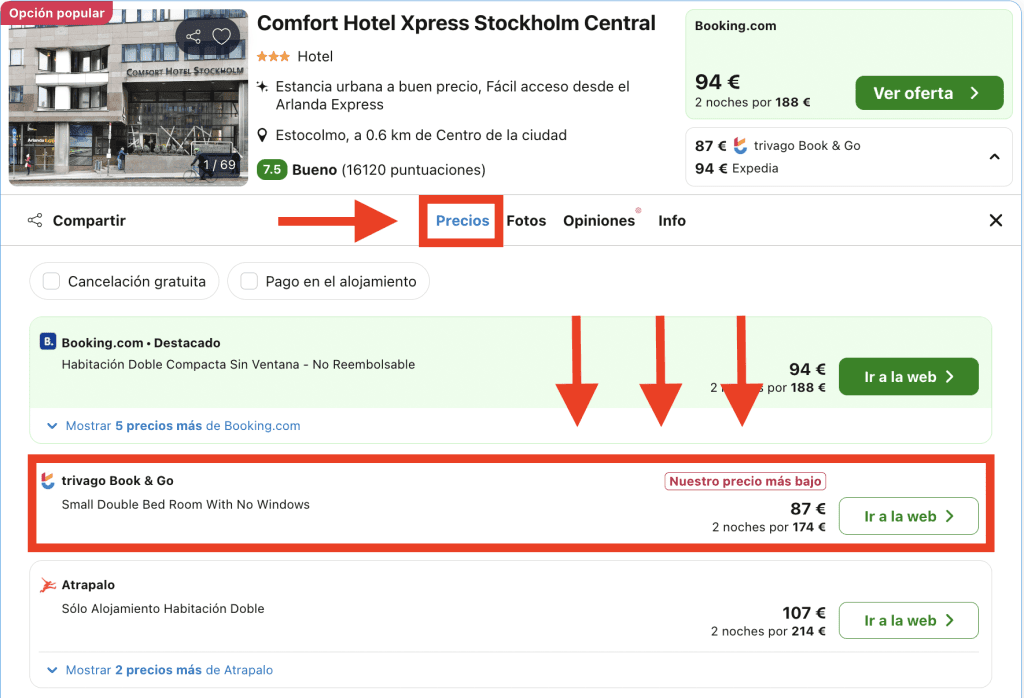Click the location pin icon near Estocolmo
The height and width of the screenshot is (698, 1024).
[262, 135]
